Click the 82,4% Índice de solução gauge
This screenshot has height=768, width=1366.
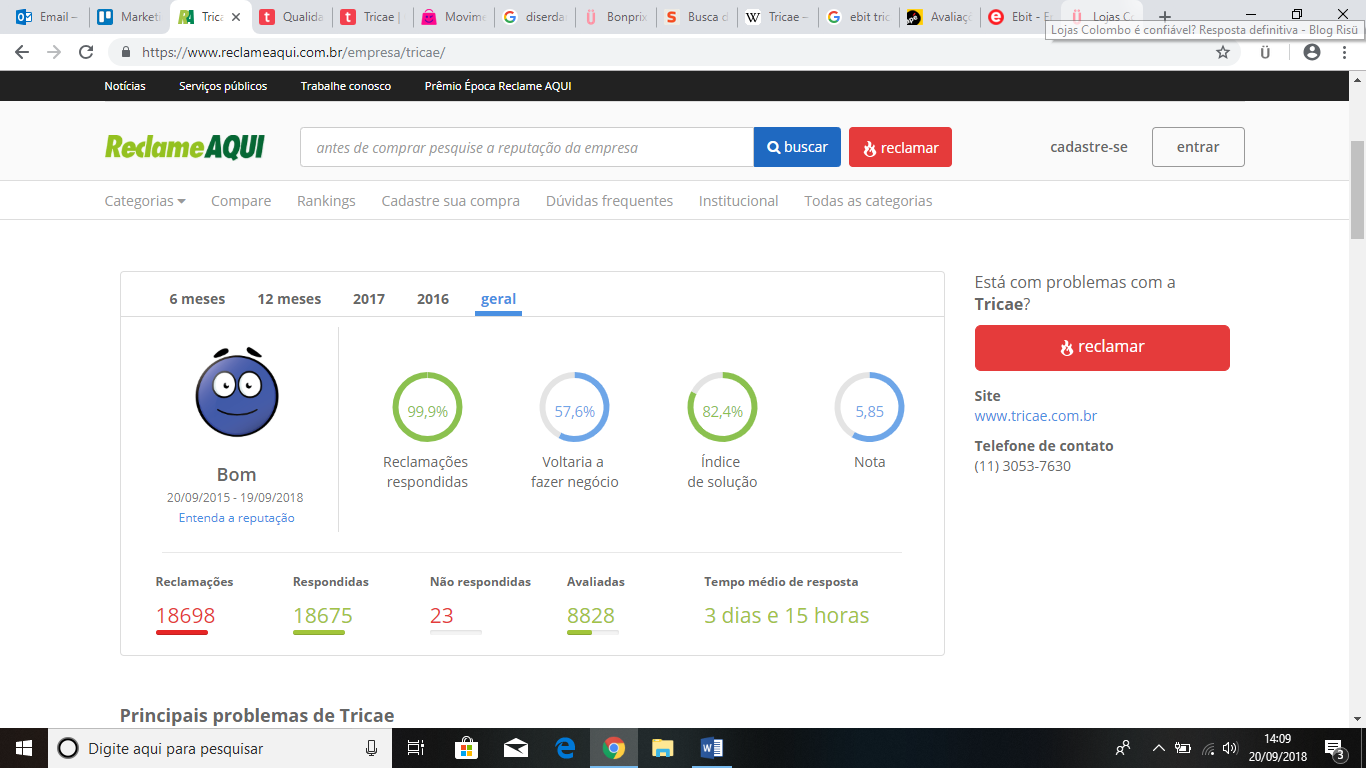[x=722, y=407]
